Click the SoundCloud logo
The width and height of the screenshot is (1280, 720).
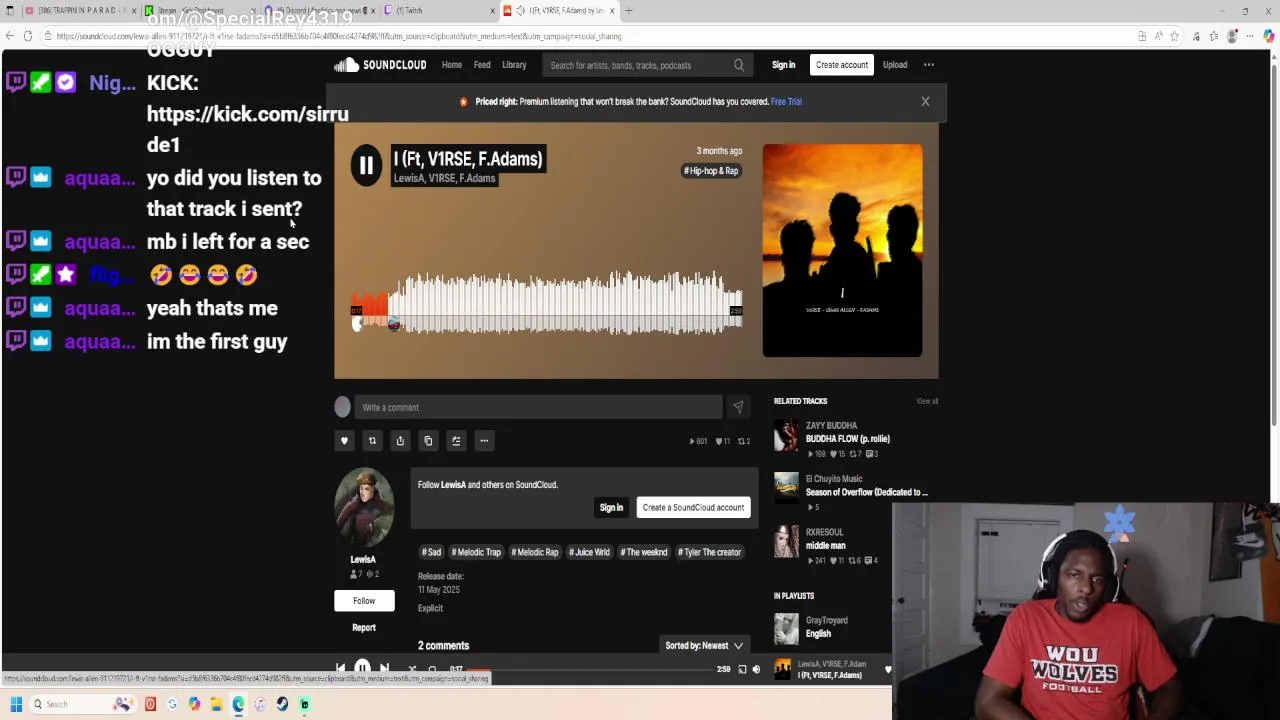pos(381,65)
